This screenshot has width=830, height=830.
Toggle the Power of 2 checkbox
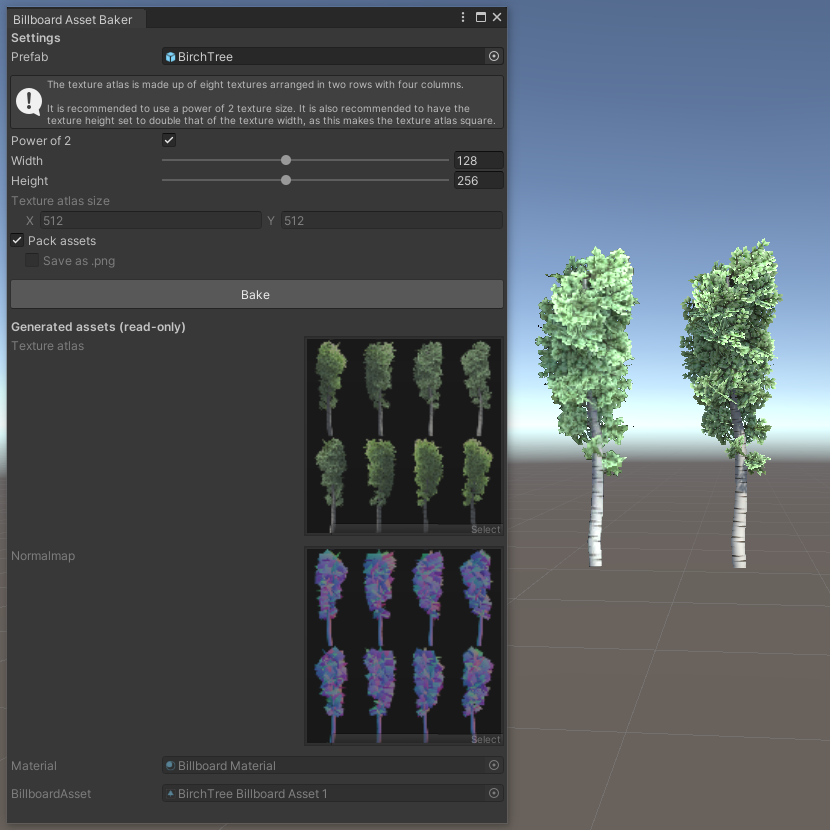(168, 140)
